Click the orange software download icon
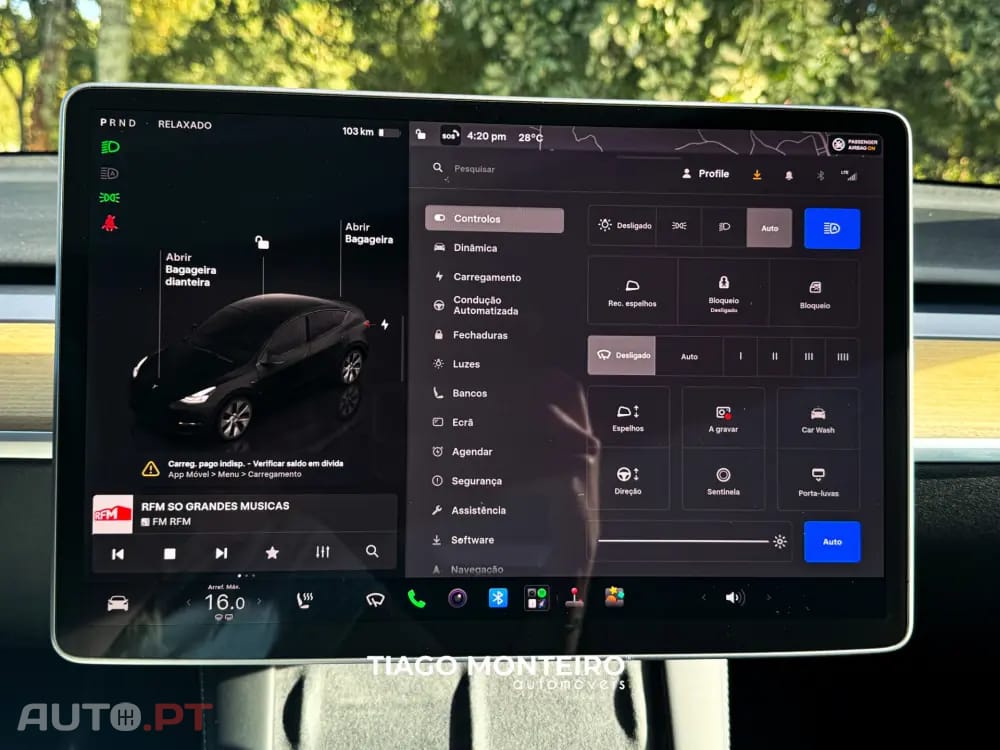Viewport: 1000px width, 750px height. click(x=757, y=175)
